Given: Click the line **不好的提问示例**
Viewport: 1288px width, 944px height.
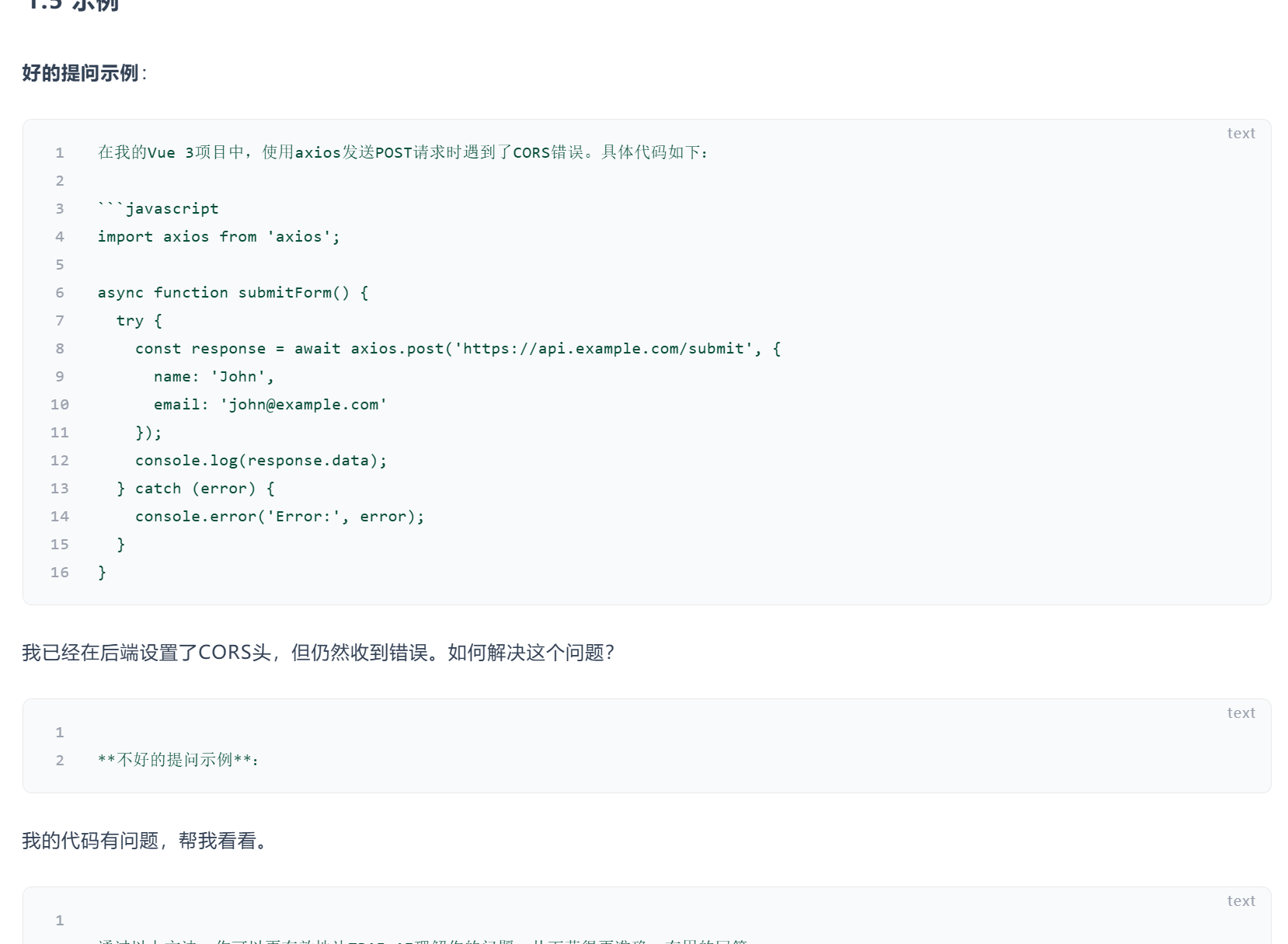Looking at the screenshot, I should pos(178,760).
